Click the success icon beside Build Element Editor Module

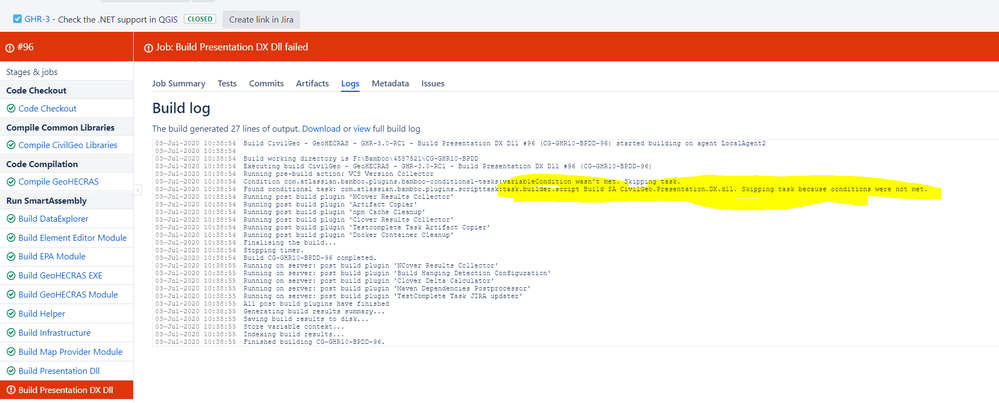coord(11,238)
